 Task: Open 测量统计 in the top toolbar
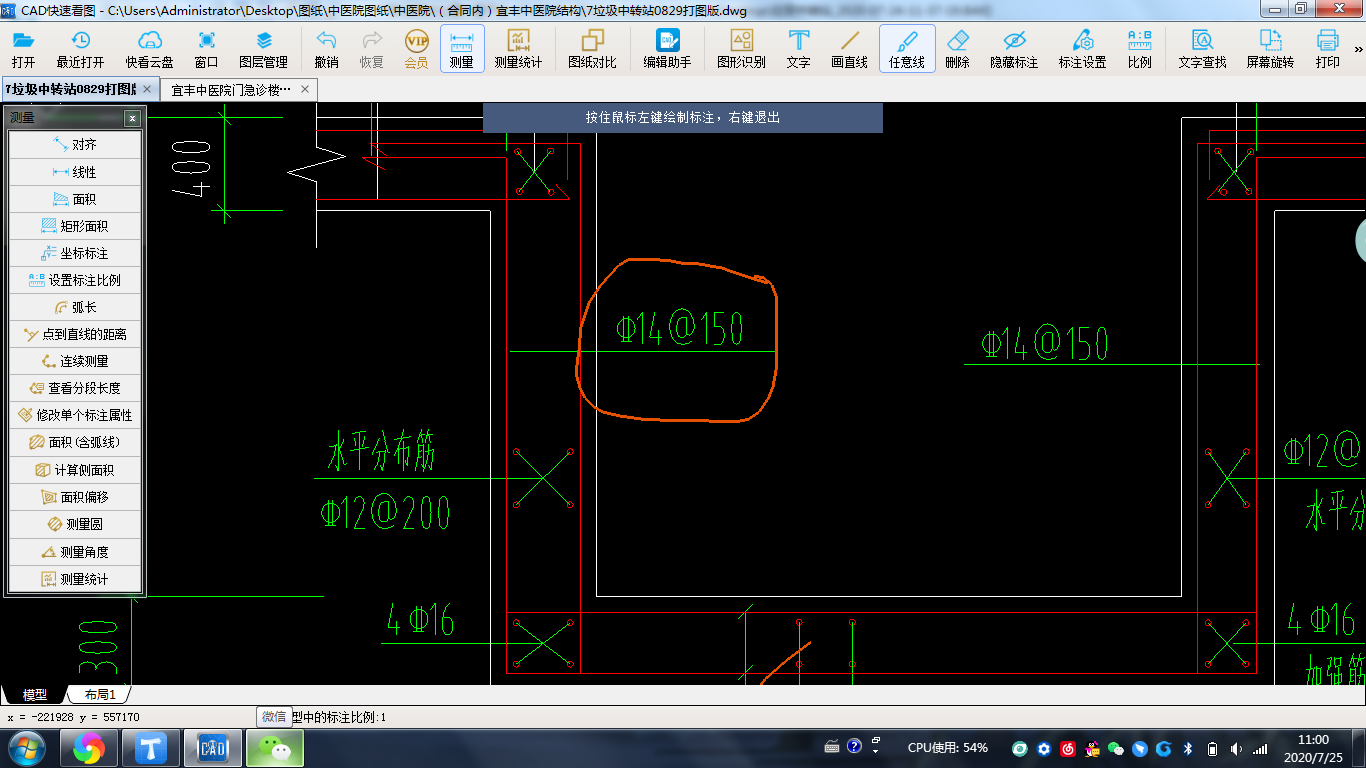pyautogui.click(x=518, y=49)
